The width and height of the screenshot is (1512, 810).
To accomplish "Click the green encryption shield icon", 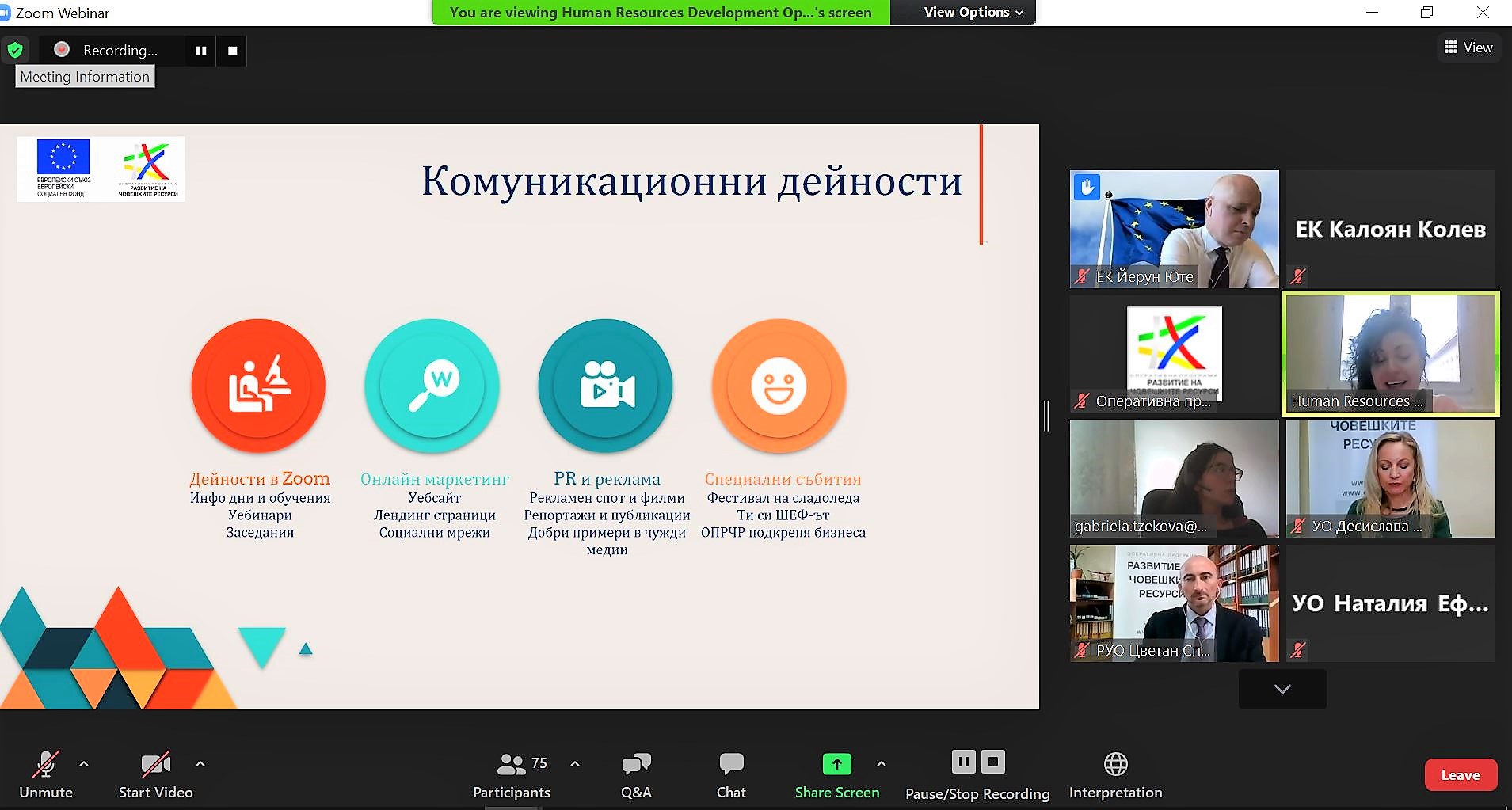I will point(15,51).
